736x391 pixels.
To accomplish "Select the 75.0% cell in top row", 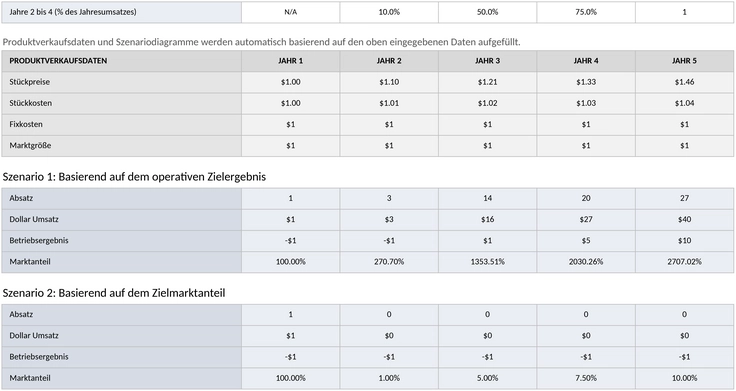I will (x=586, y=12).
